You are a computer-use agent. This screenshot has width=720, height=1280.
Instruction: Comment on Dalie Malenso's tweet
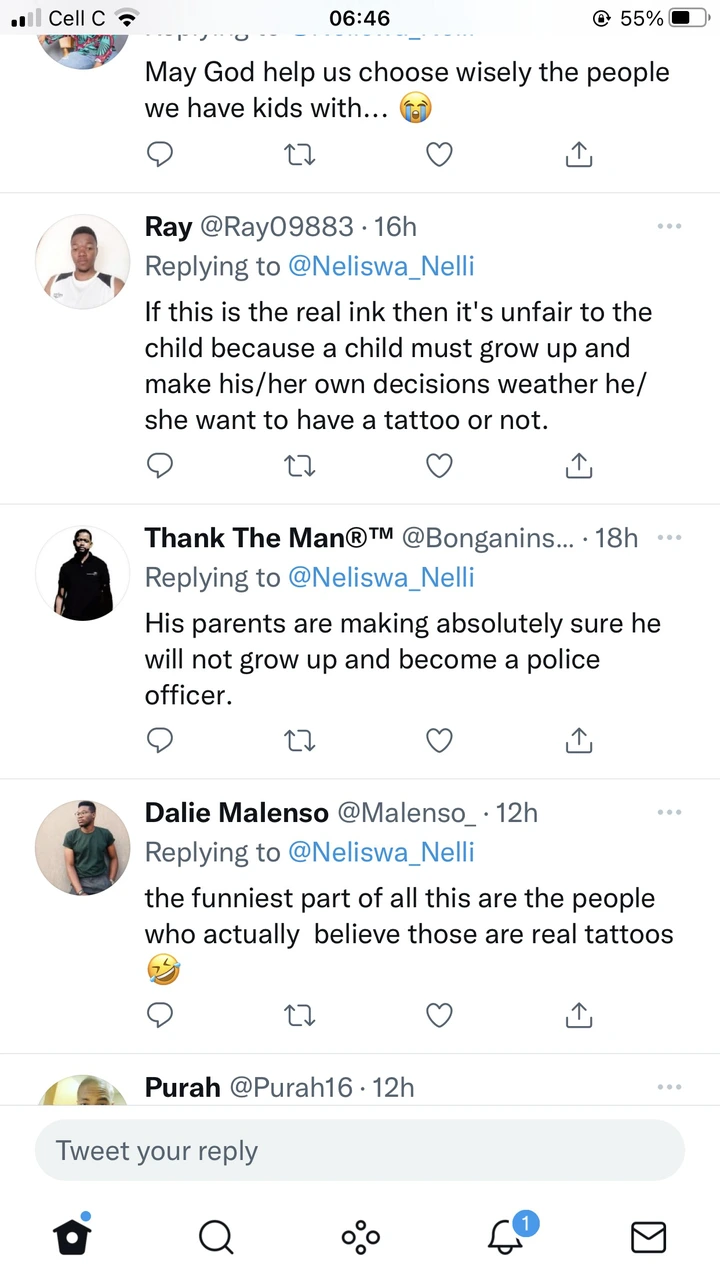pyautogui.click(x=160, y=1015)
